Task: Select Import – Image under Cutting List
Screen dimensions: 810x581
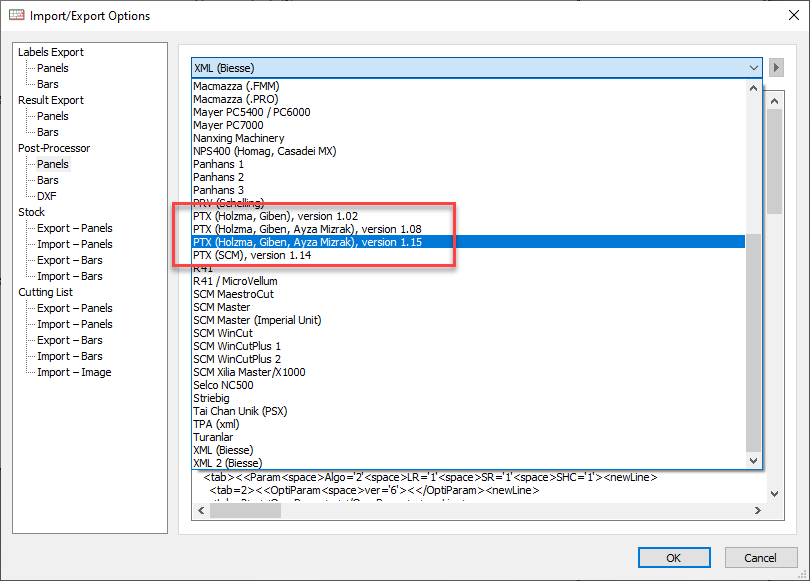Action: click(x=74, y=372)
